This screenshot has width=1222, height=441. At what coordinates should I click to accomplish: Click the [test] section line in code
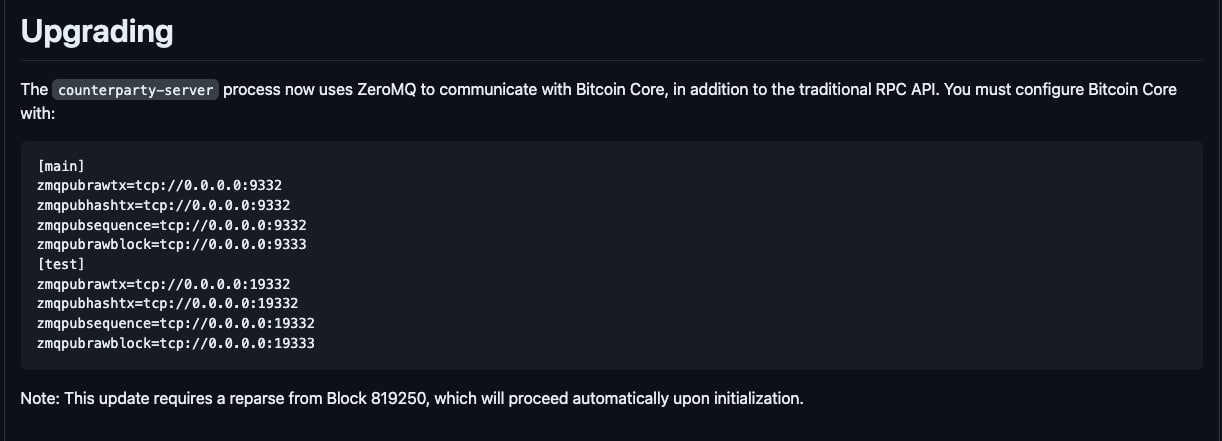click(60, 264)
